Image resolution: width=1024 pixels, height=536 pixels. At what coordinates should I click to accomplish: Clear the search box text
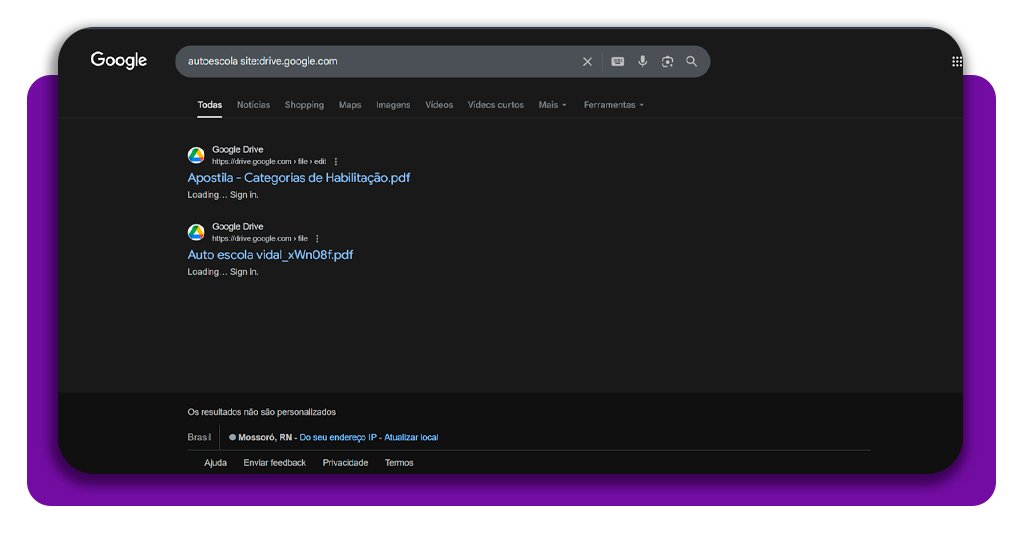587,62
